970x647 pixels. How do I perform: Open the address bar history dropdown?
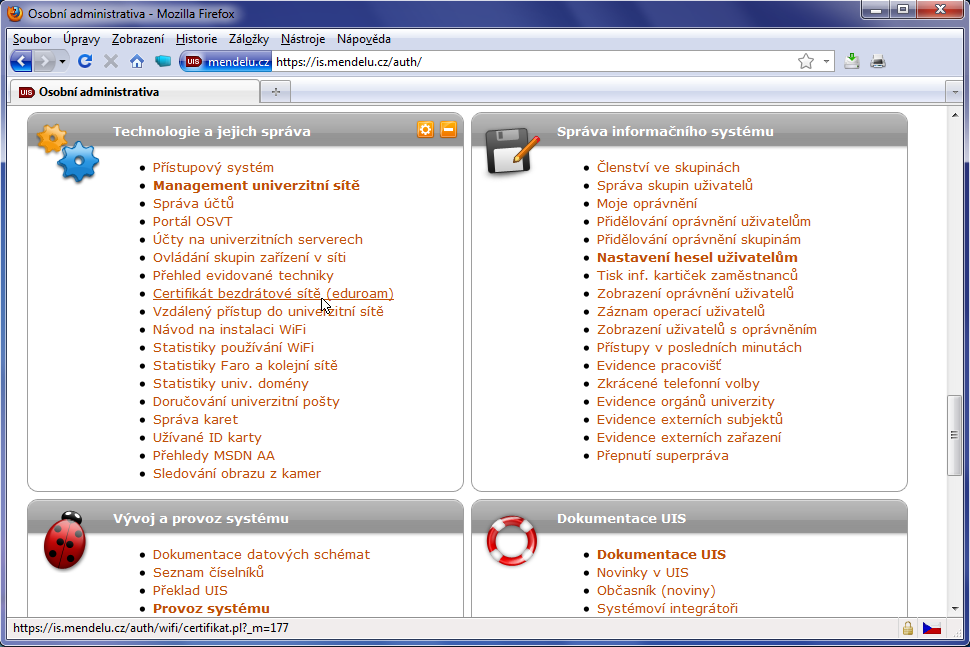coord(826,61)
